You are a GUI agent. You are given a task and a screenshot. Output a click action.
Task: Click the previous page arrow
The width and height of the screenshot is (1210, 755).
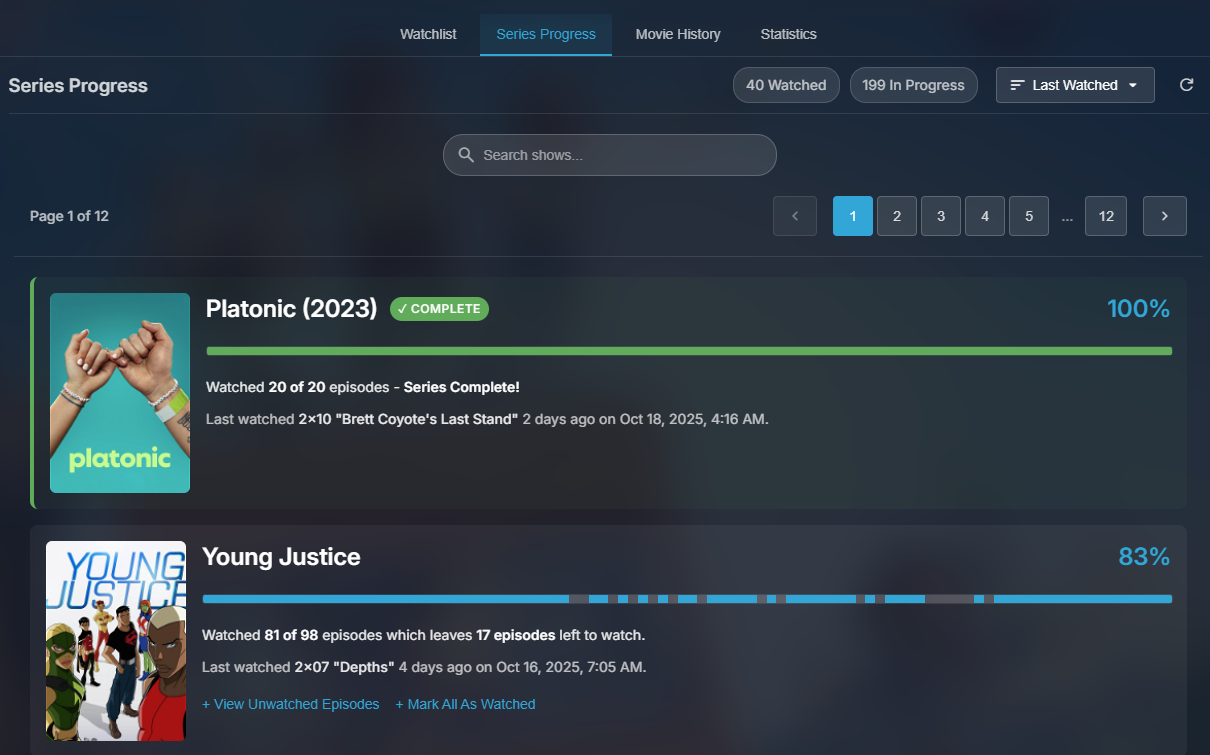795,216
